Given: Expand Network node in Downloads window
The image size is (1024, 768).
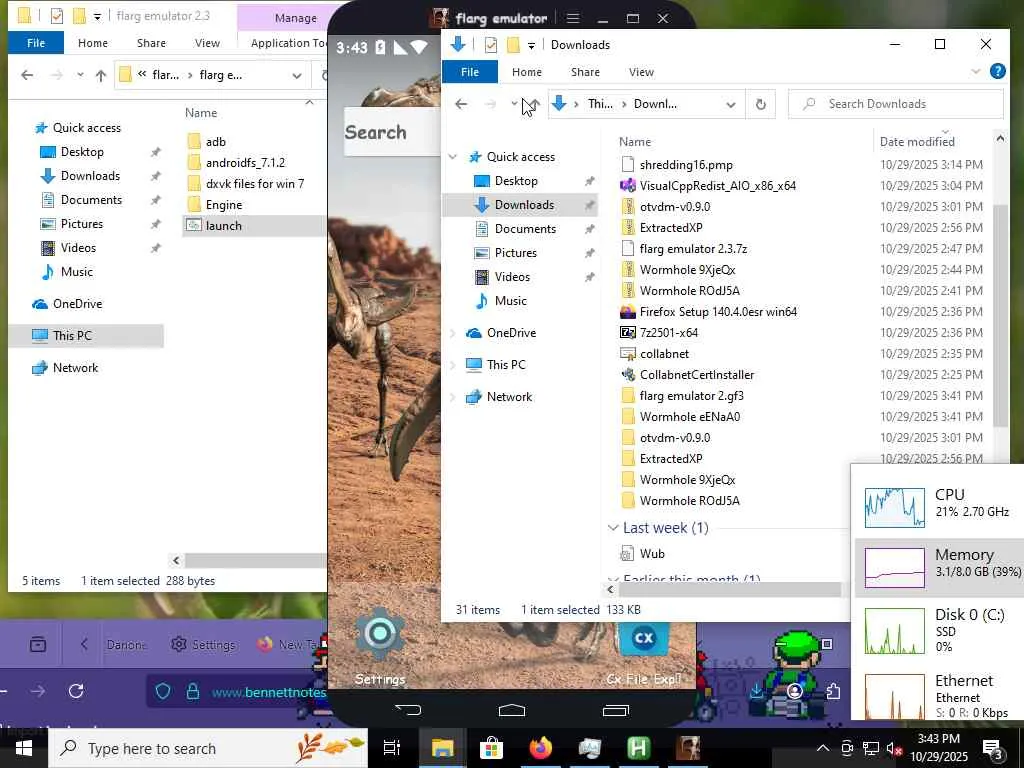Looking at the screenshot, I should [453, 397].
